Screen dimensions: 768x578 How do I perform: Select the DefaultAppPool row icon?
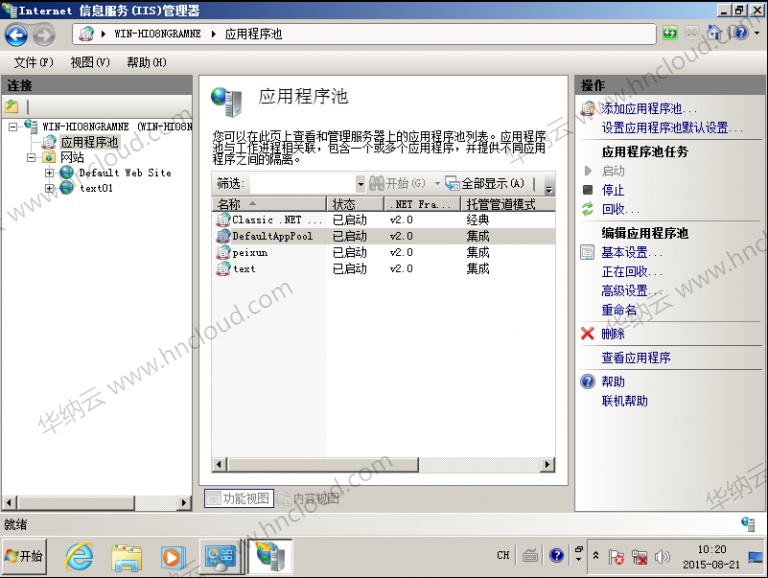223,236
